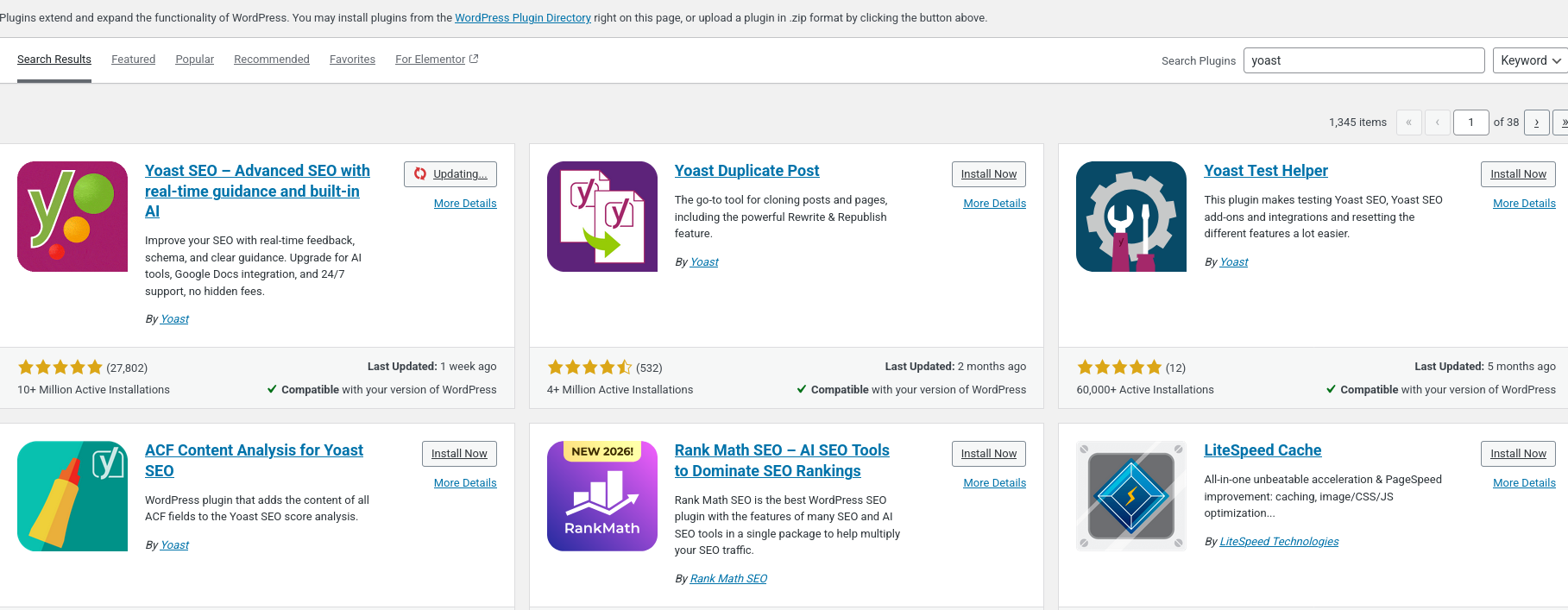Click the disabled previous page button
Screen dimensions: 1568x610
[1437, 123]
